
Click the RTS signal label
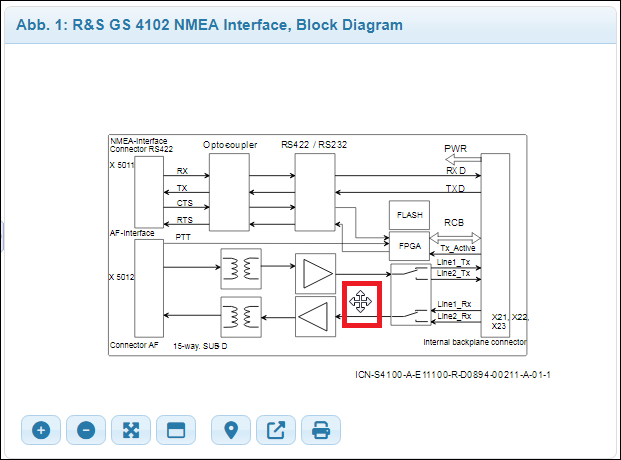pyautogui.click(x=185, y=220)
